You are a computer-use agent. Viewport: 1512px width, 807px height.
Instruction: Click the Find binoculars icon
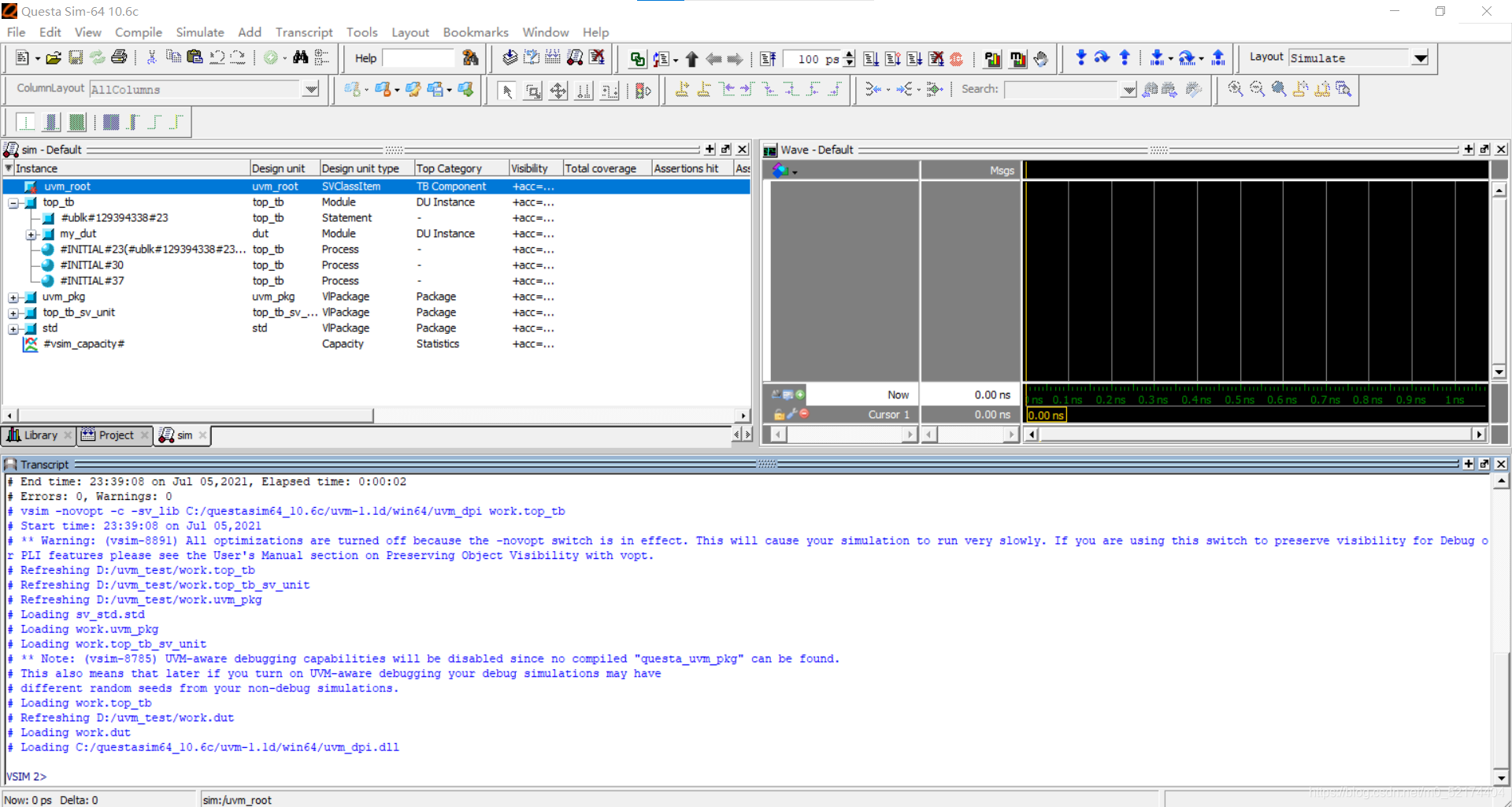pyautogui.click(x=300, y=57)
